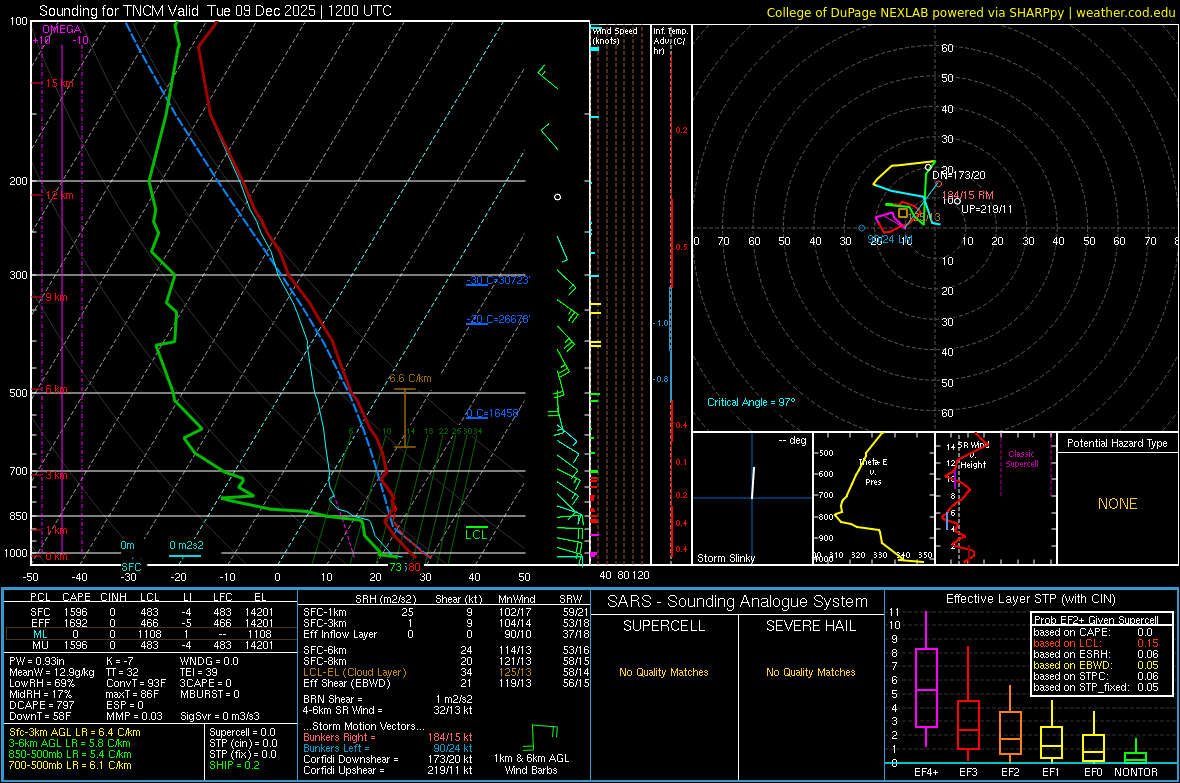The height and width of the screenshot is (783, 1180).
Task: Click the cyan '0 m2s2' label
Action: (186, 545)
